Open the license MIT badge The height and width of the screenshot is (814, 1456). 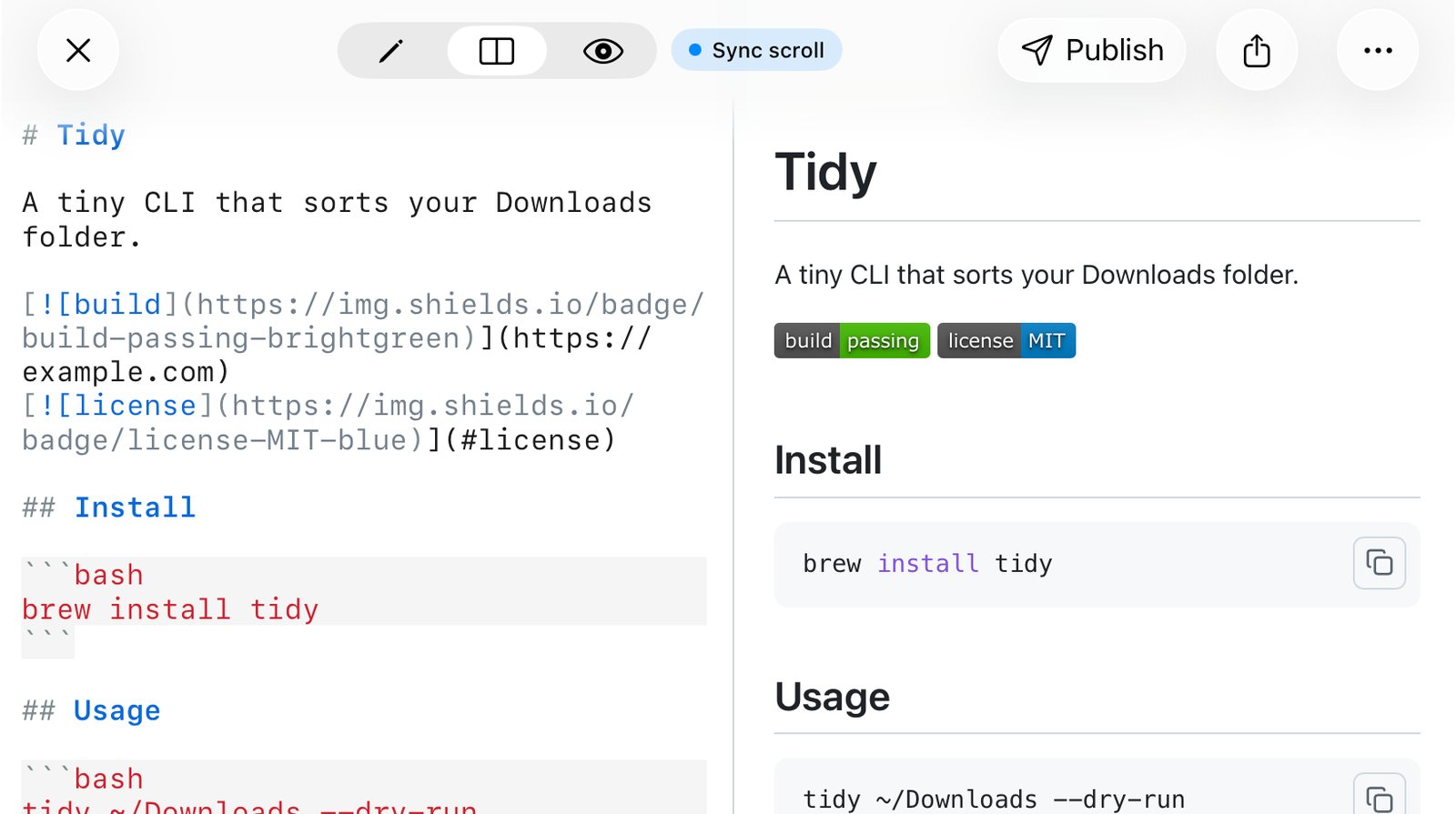[x=1006, y=341]
